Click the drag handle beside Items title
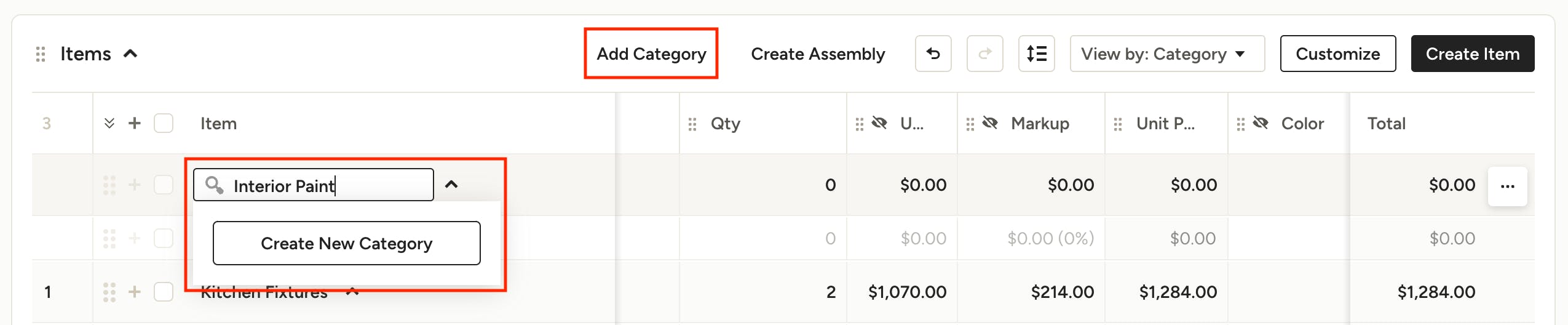1568x325 pixels. click(x=41, y=54)
